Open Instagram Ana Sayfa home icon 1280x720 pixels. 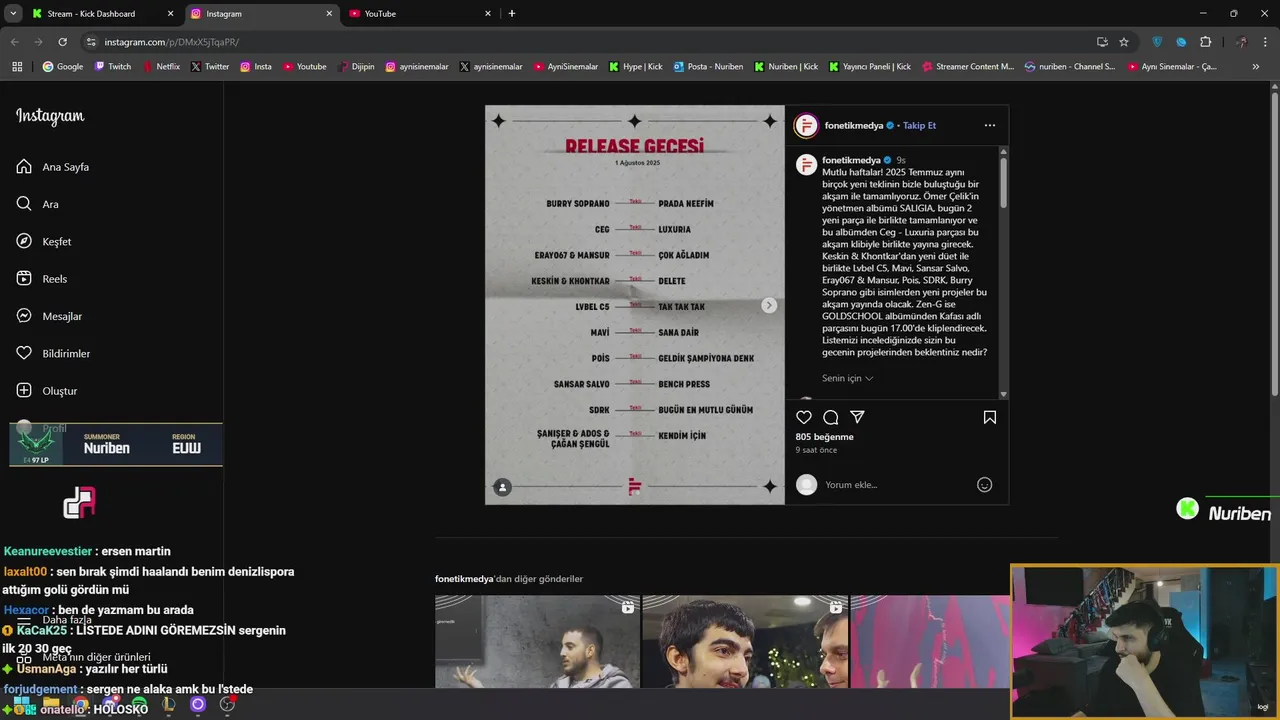24,167
